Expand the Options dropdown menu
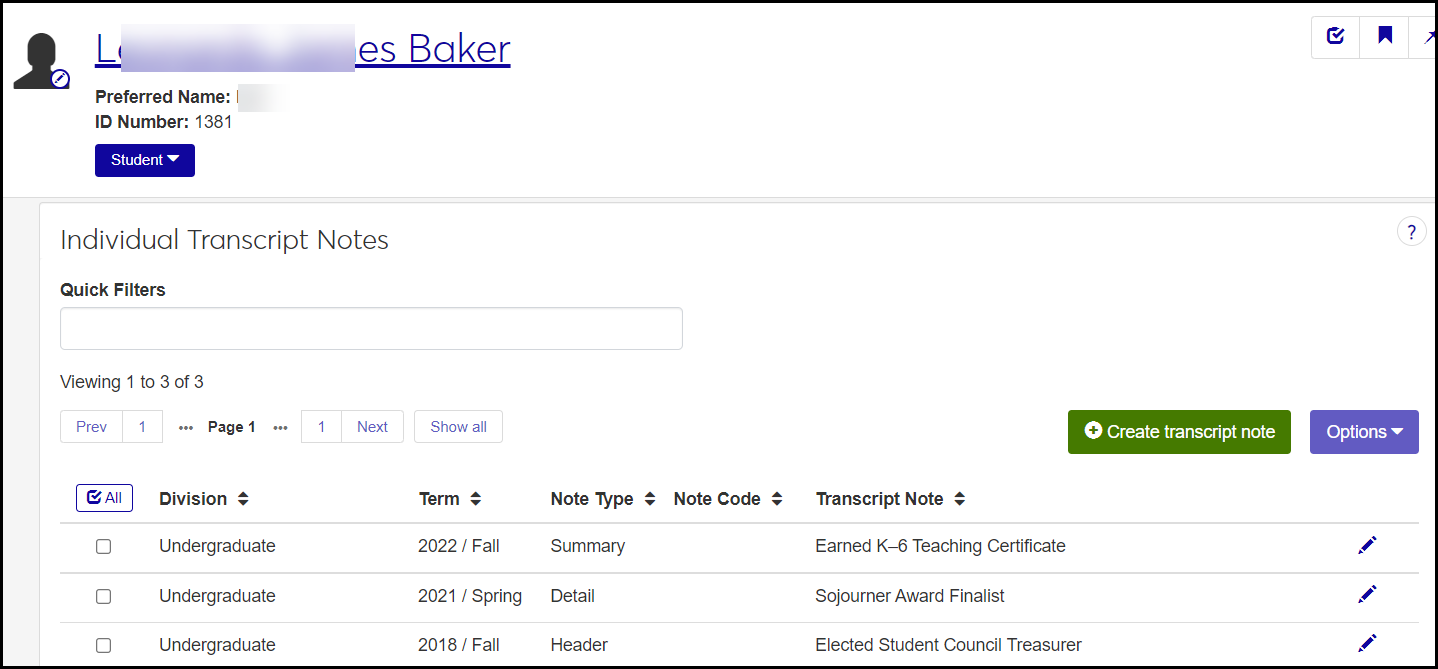Image resolution: width=1438 pixels, height=669 pixels. pos(1363,432)
